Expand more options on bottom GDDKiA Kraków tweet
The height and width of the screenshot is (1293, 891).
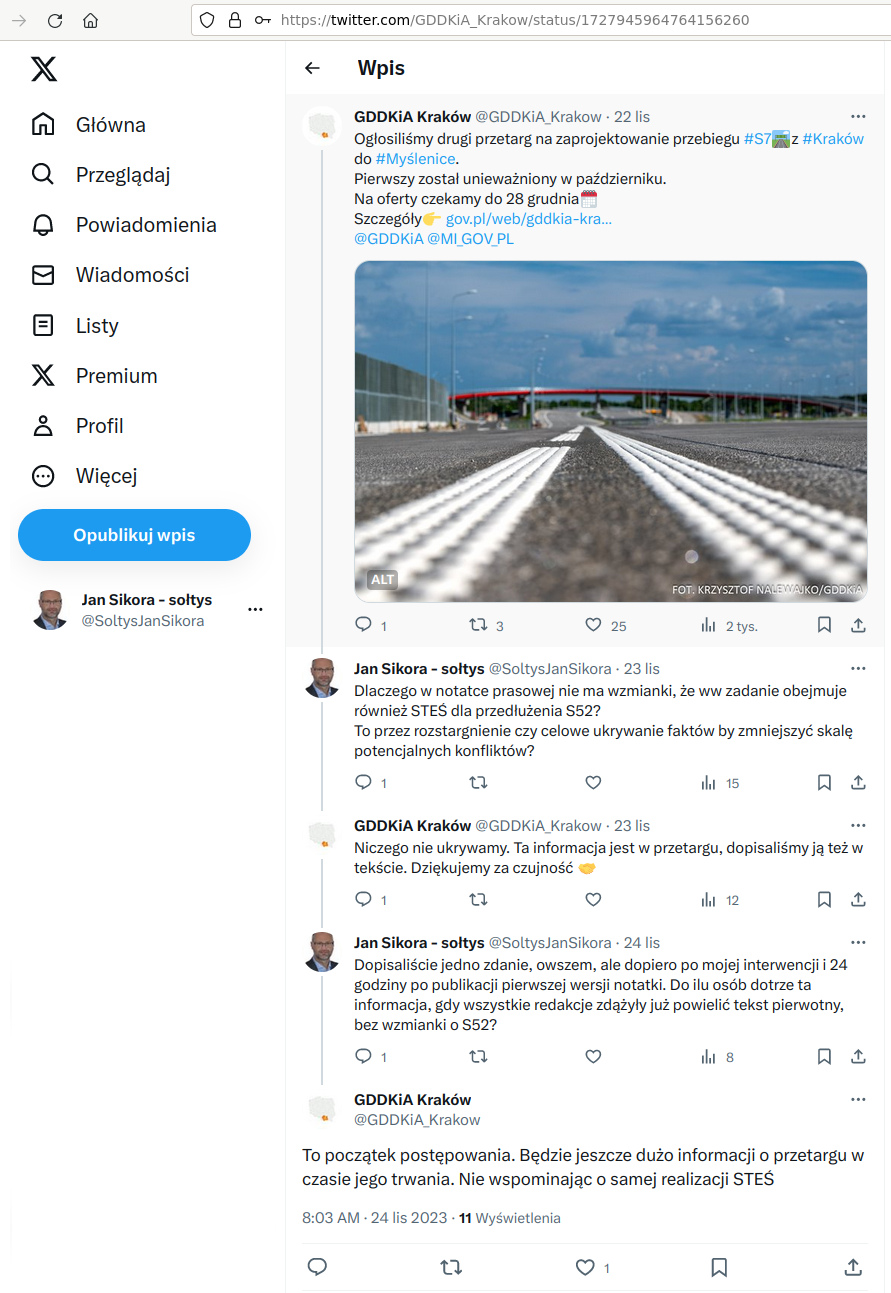click(x=858, y=1099)
